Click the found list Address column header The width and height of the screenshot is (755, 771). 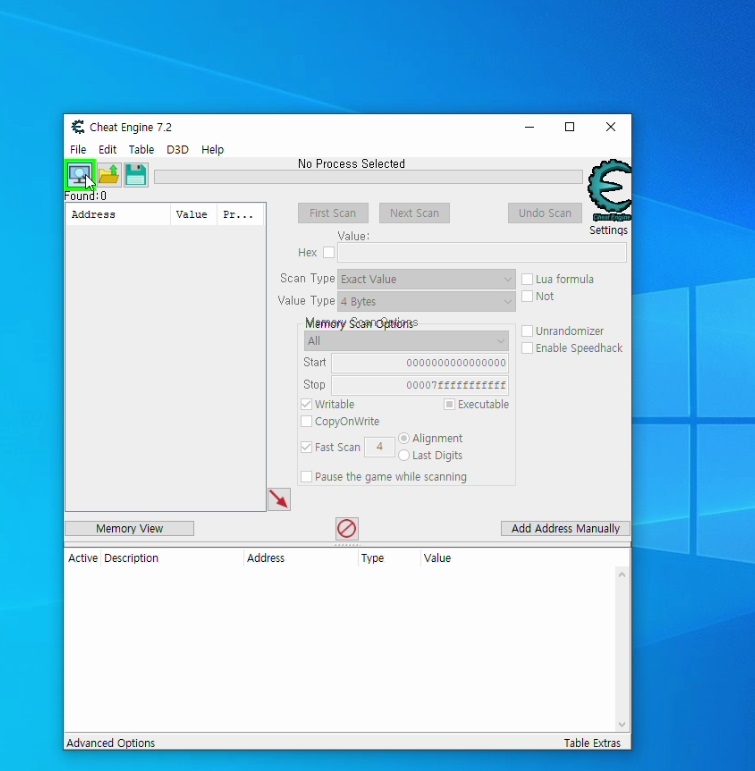(118, 215)
